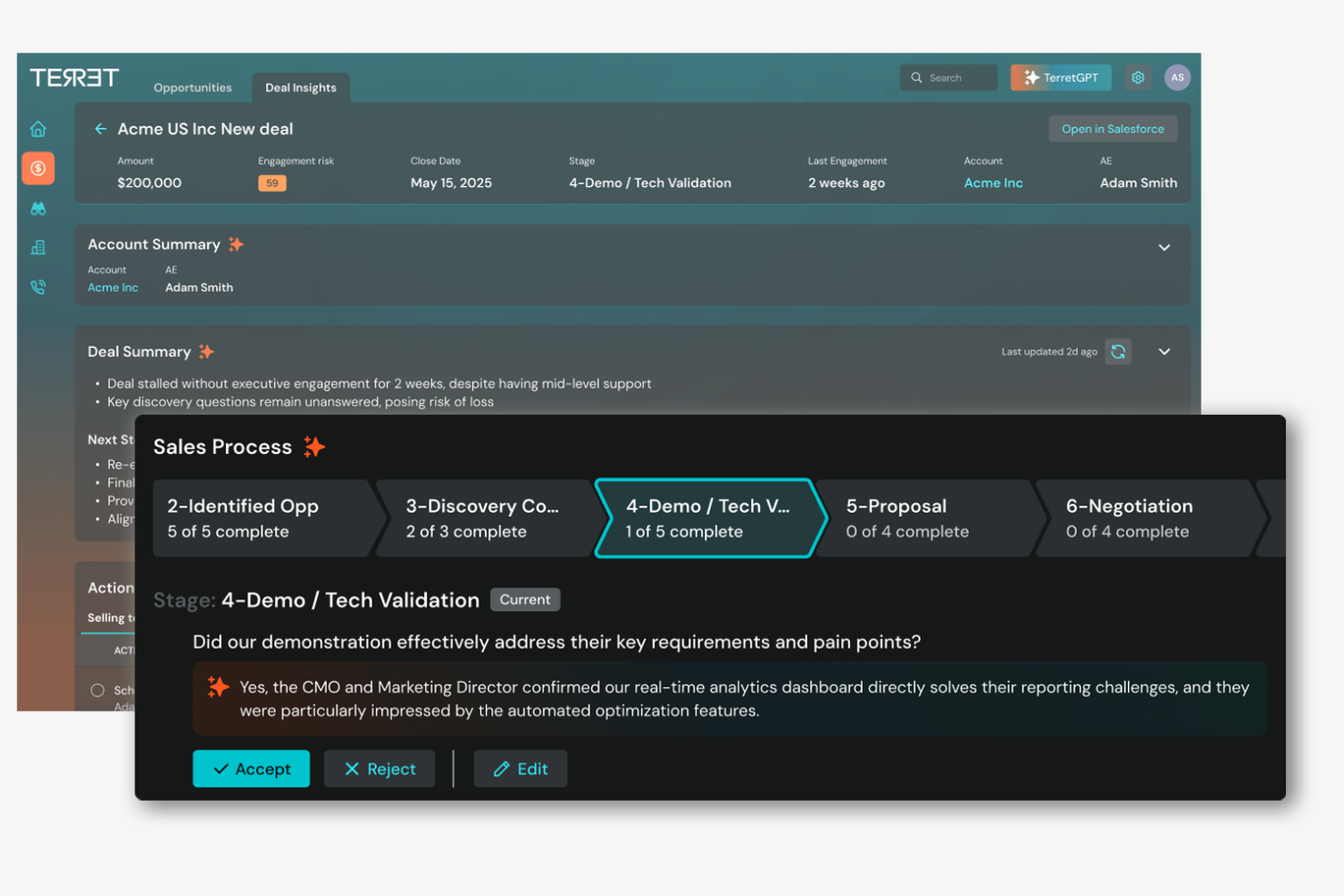
Task: Open the settings gear icon
Action: click(1138, 77)
